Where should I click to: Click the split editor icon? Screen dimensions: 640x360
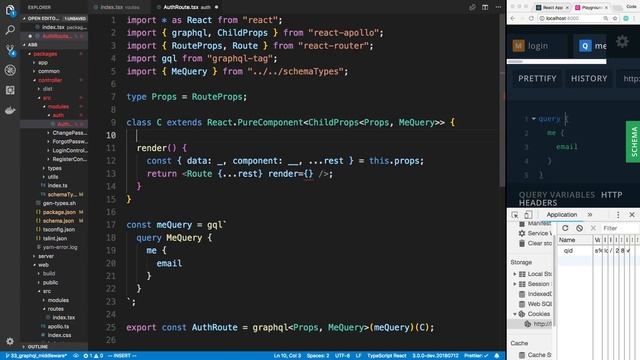point(485,7)
